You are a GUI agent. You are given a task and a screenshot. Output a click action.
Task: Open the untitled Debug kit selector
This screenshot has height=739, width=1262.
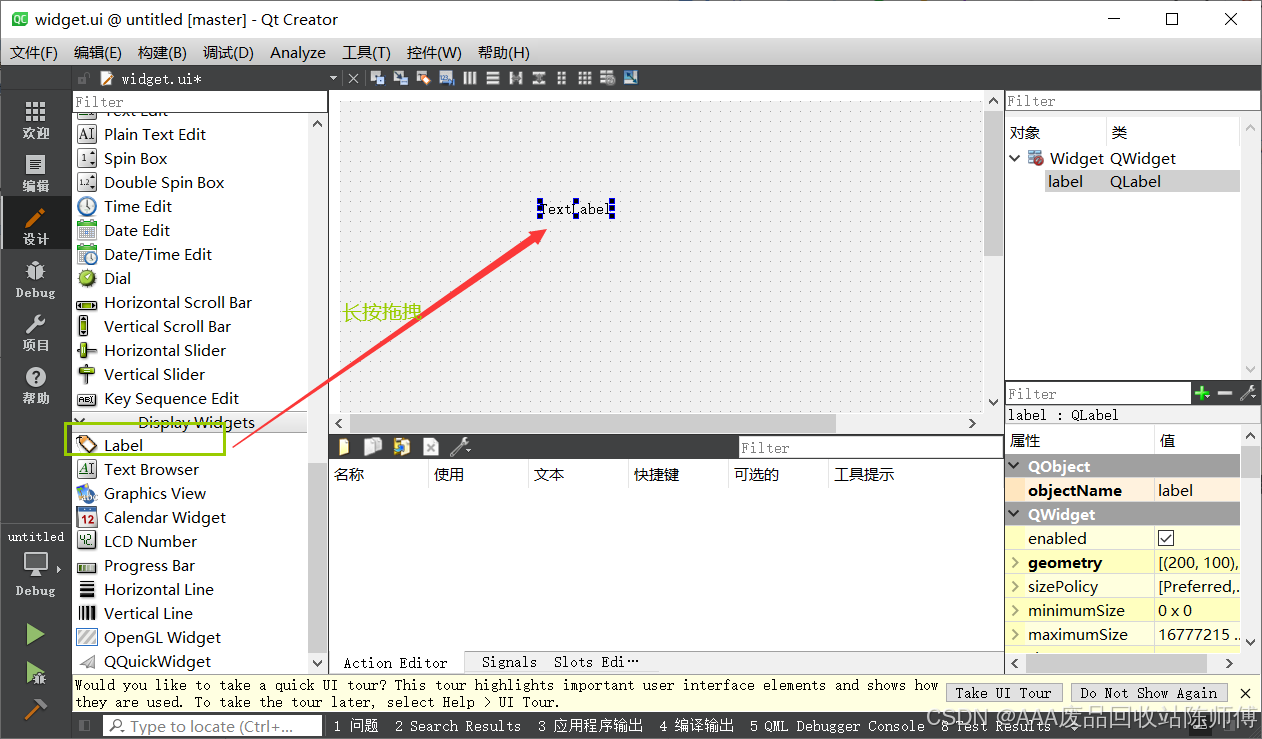(36, 564)
